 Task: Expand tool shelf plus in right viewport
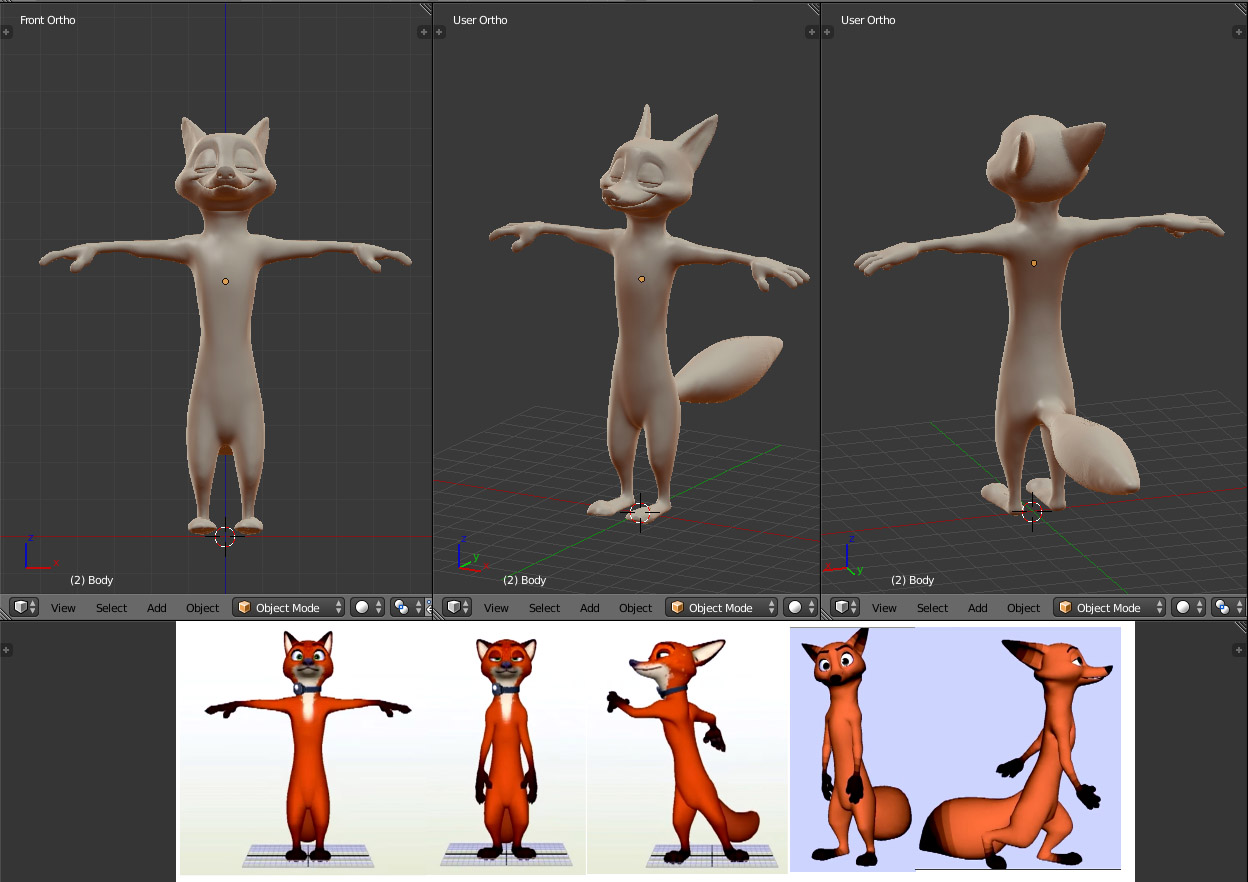[827, 32]
